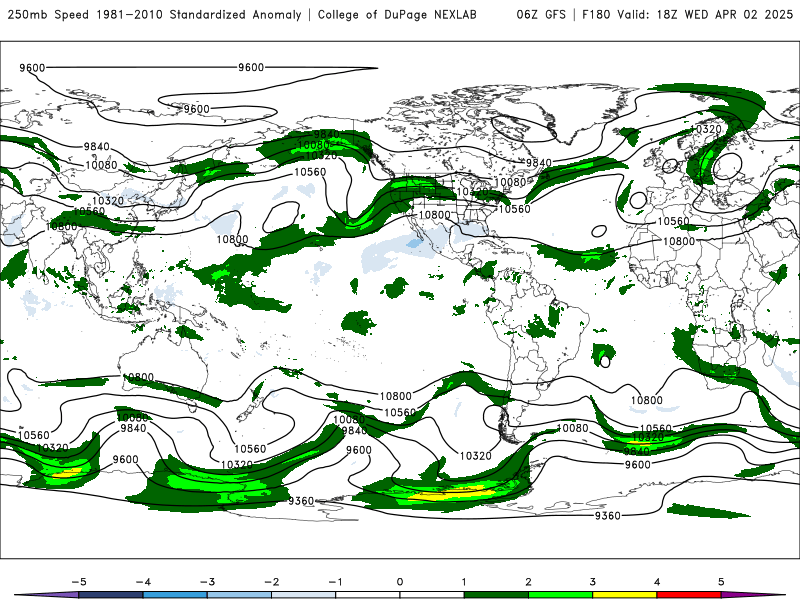Click the navy -5 to -4 colorbar segment

111,595
